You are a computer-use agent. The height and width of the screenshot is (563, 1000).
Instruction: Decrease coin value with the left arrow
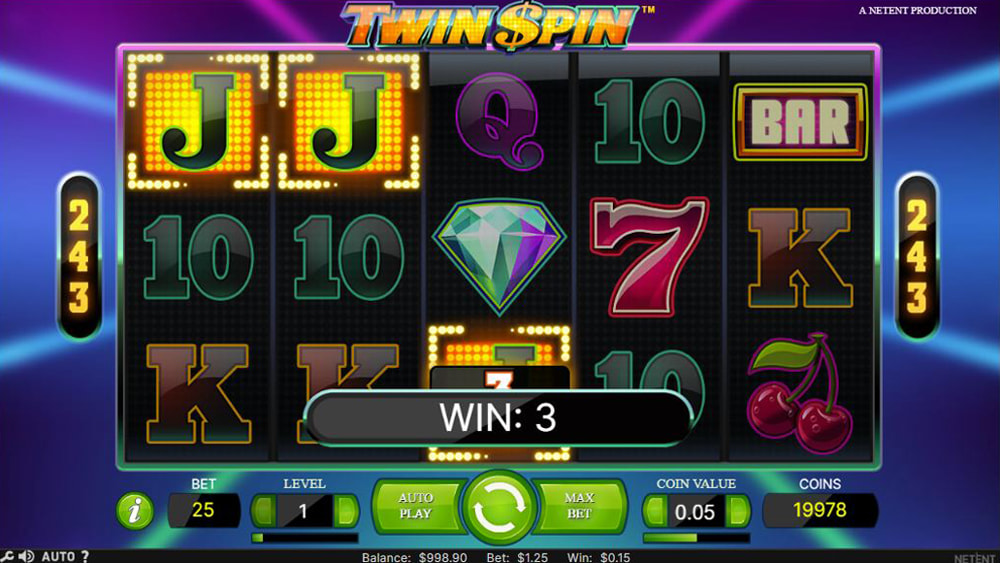(655, 511)
